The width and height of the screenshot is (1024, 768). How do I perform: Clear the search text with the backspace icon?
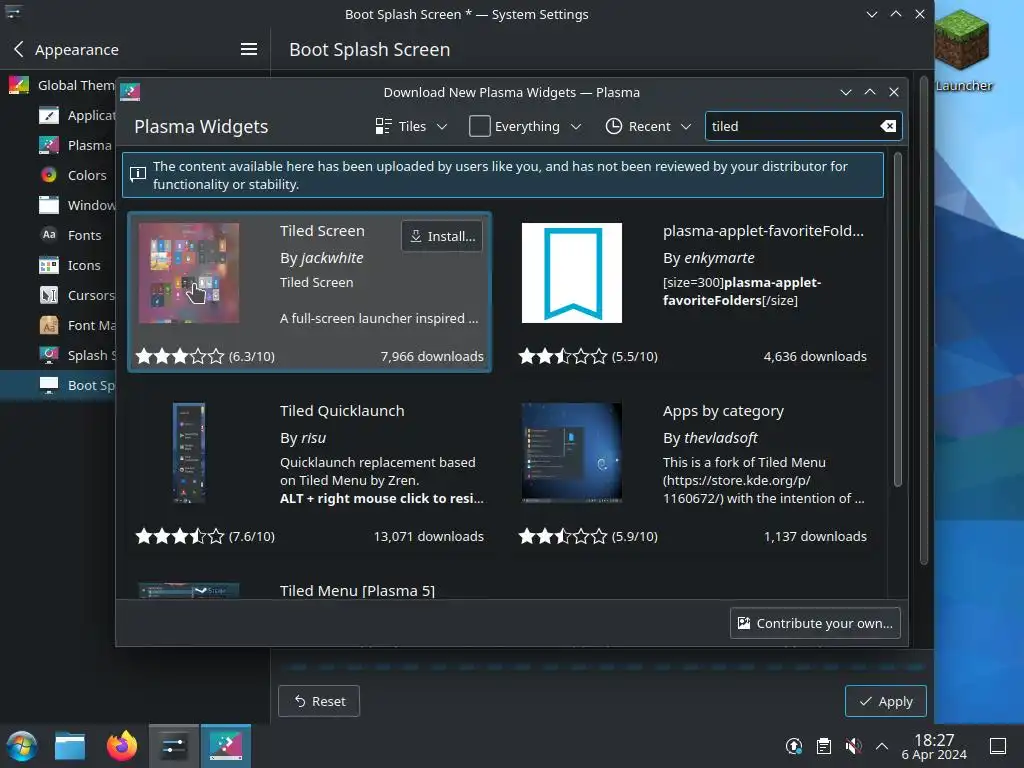888,126
